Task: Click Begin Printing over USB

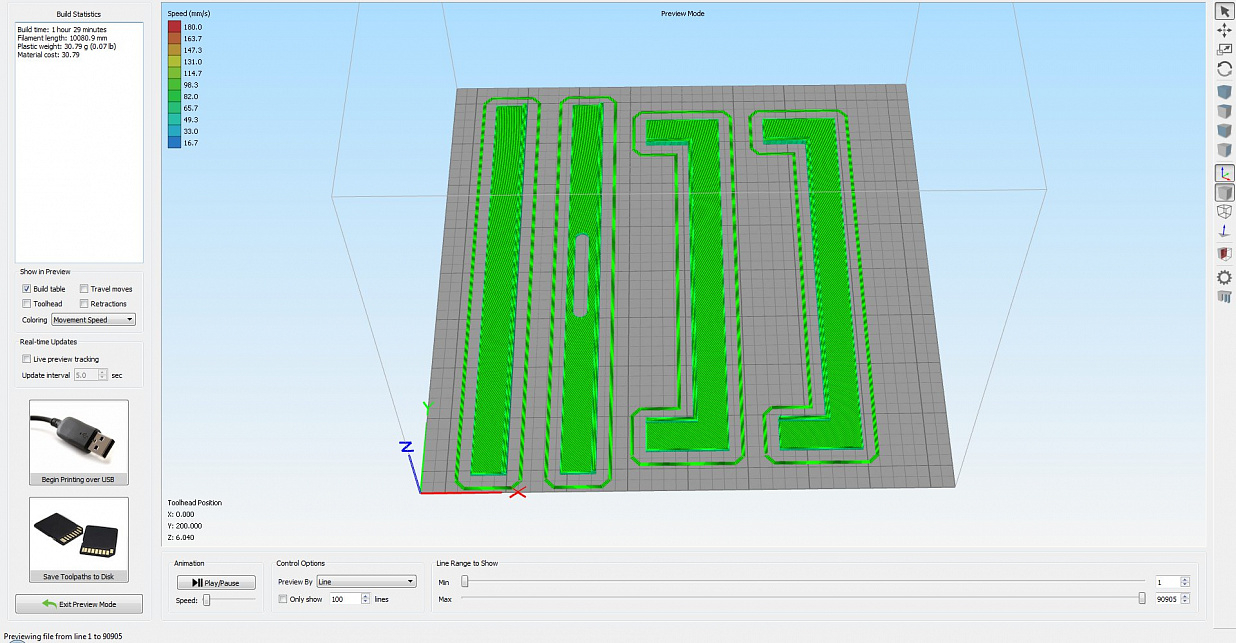Action: coord(79,443)
